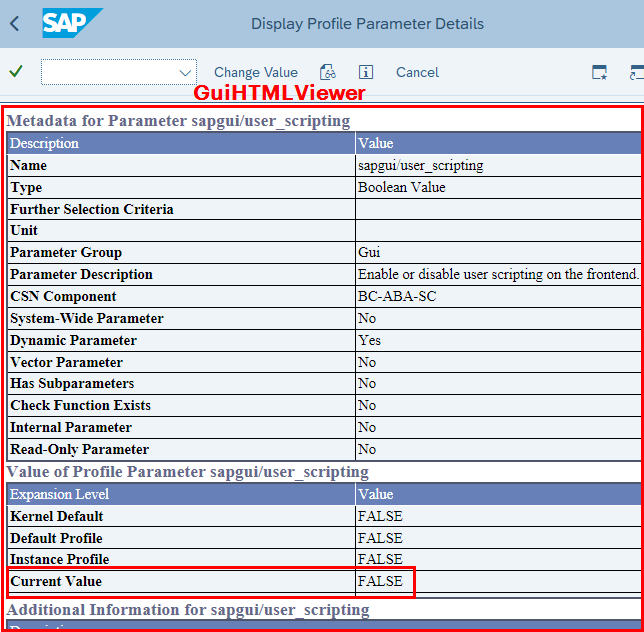644x632 pixels.
Task: Click the Further Selection Criteria label
Action: click(x=92, y=209)
